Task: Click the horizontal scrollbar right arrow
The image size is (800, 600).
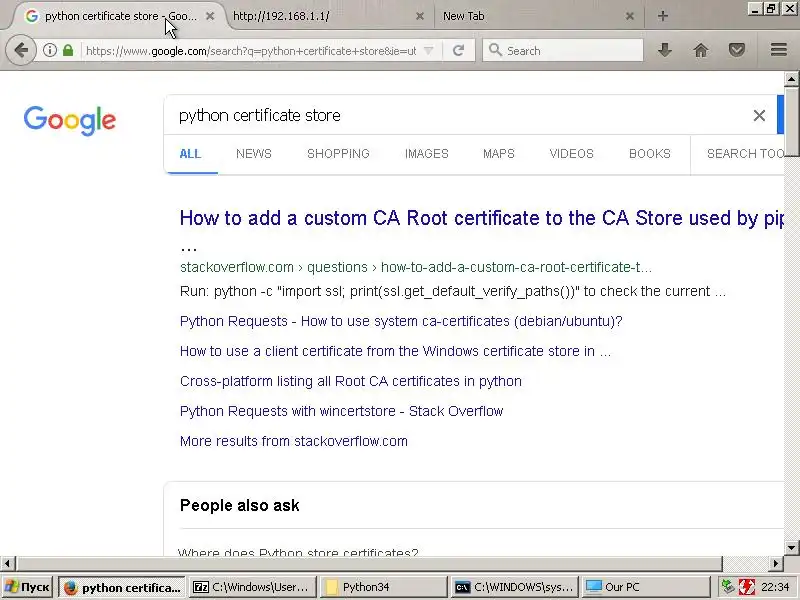Action: 776,564
